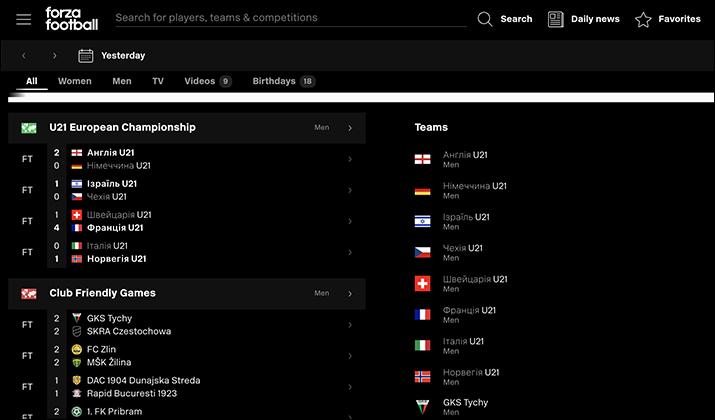Click Israel flag in Teams list
Image resolution: width=715 pixels, height=420 pixels.
point(422,221)
